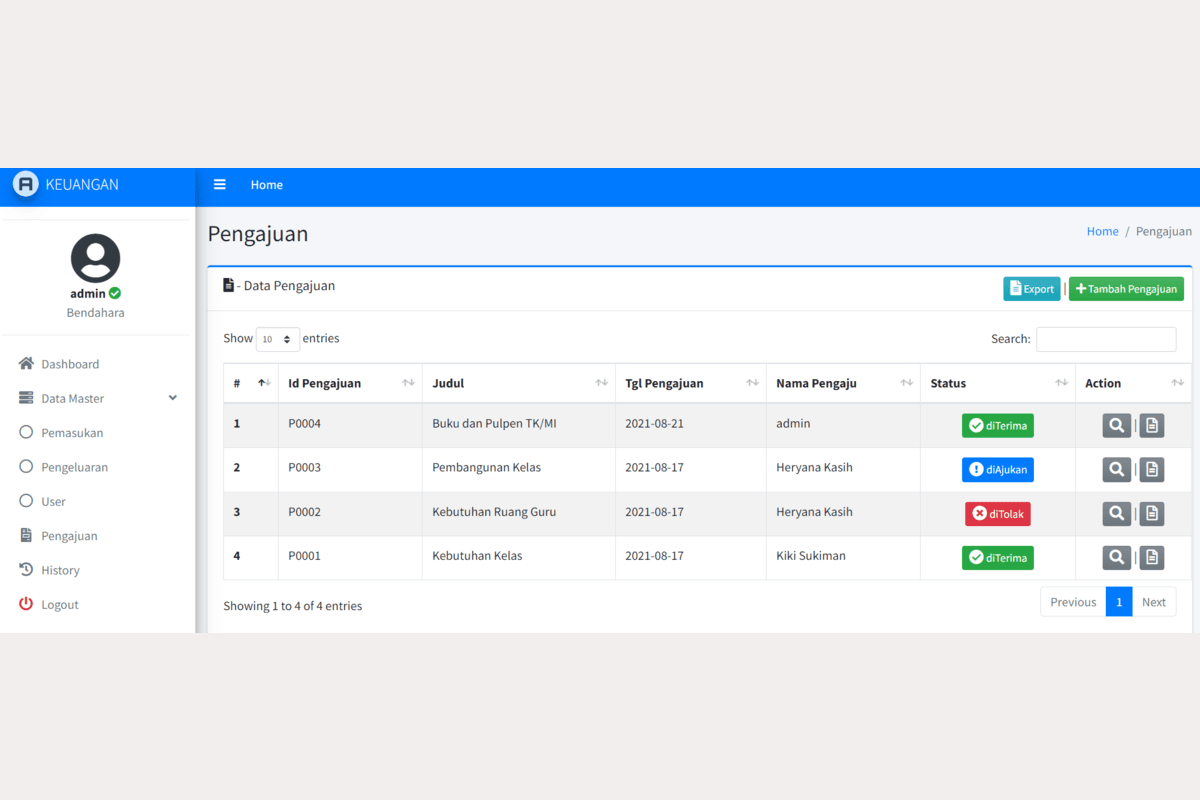
Task: Click the admin profile avatar
Action: tap(95, 258)
